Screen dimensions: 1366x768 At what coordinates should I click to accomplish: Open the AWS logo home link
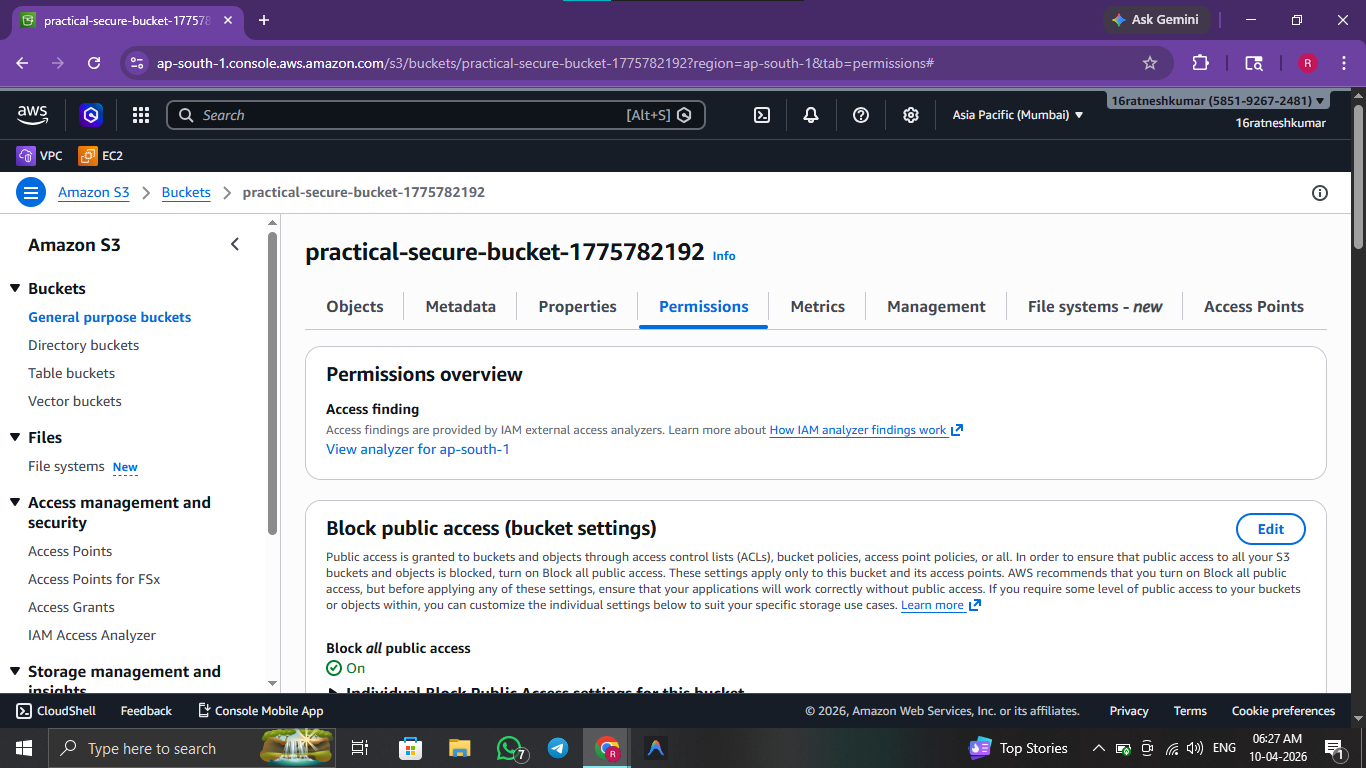click(32, 115)
